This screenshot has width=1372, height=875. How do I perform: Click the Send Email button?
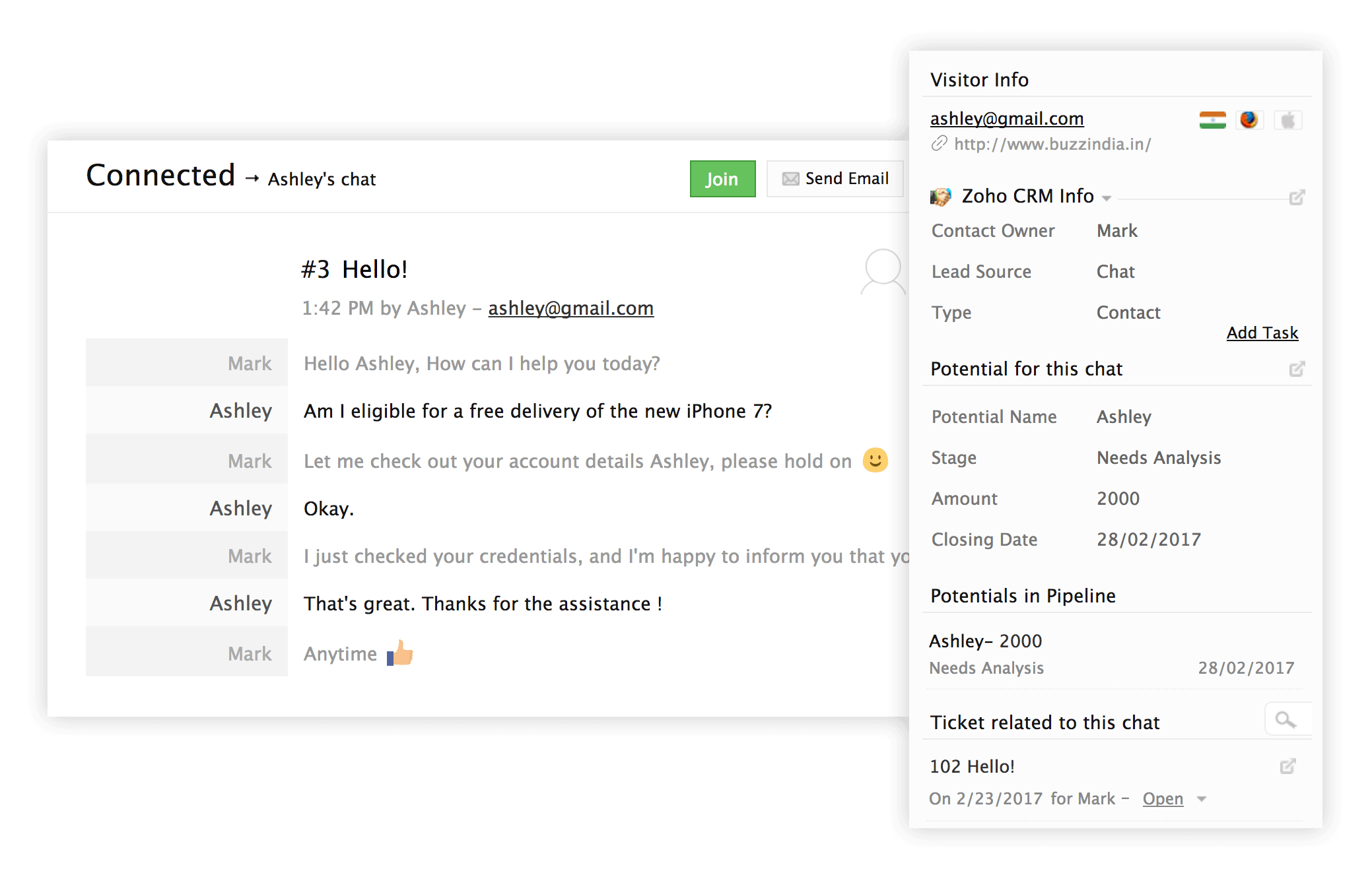pyautogui.click(x=835, y=179)
